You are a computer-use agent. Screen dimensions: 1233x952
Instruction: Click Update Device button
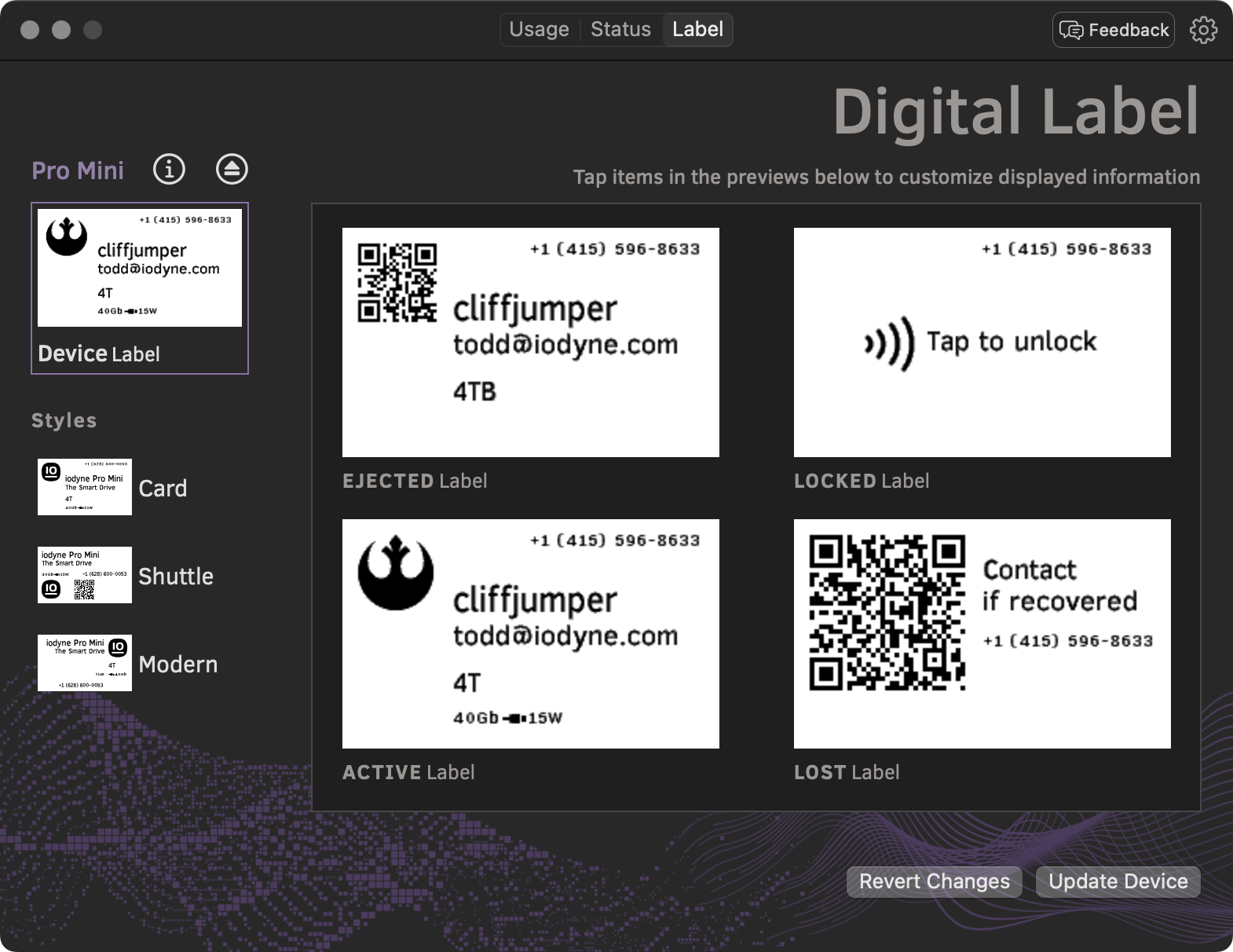(1118, 881)
